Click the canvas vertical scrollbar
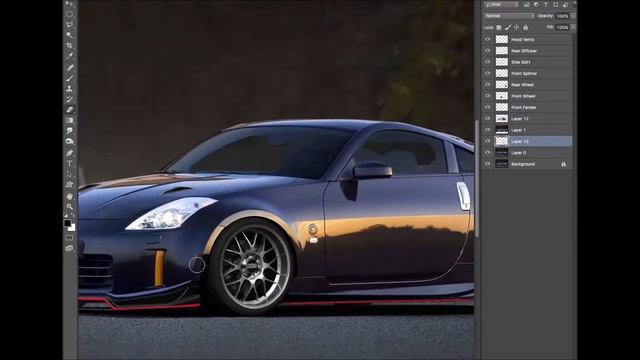This screenshot has width=640, height=360. point(476,178)
